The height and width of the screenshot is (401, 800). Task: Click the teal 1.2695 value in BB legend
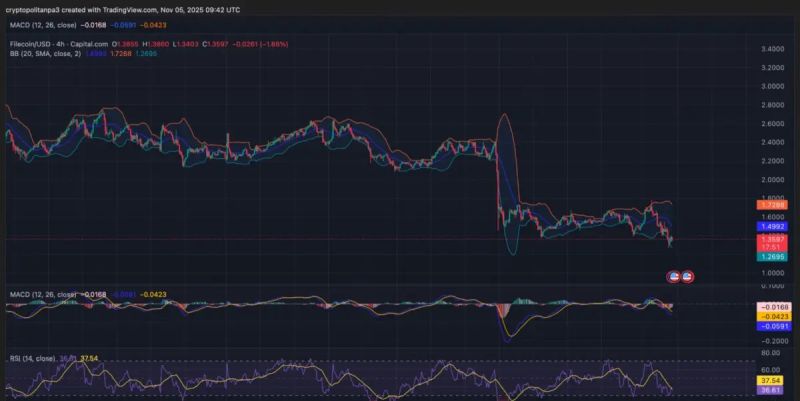(x=146, y=54)
